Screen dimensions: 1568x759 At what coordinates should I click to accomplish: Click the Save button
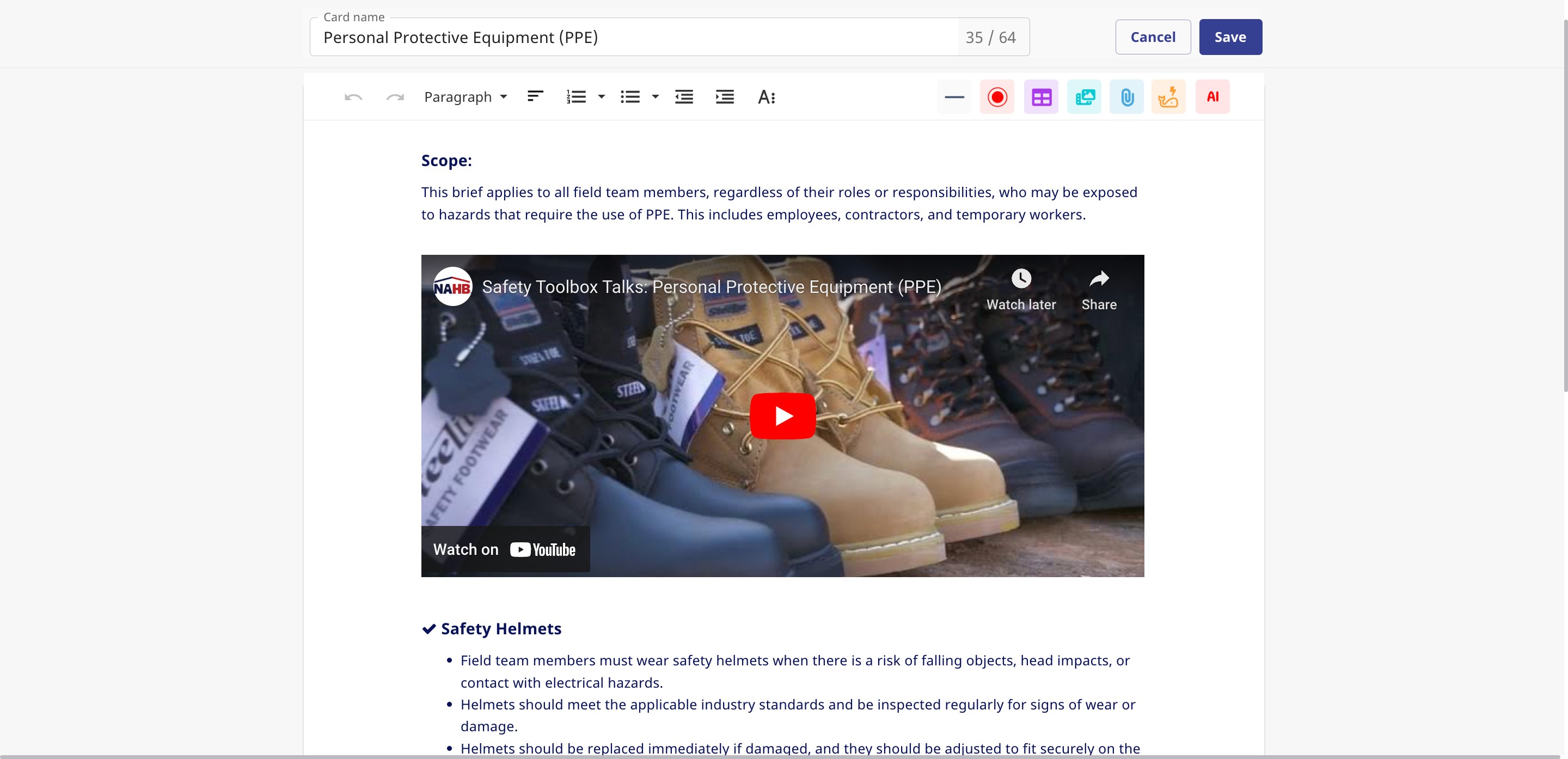pyautogui.click(x=1229, y=37)
